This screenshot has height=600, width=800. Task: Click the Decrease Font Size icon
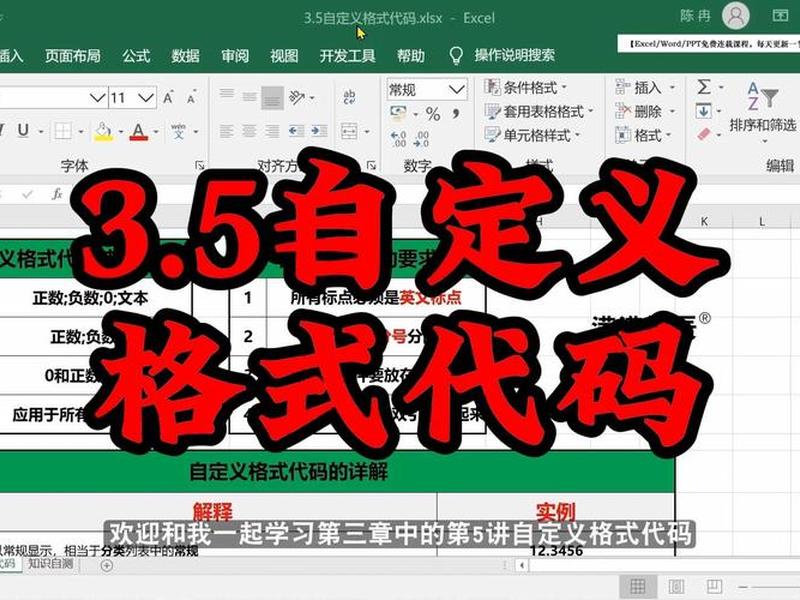(x=191, y=97)
